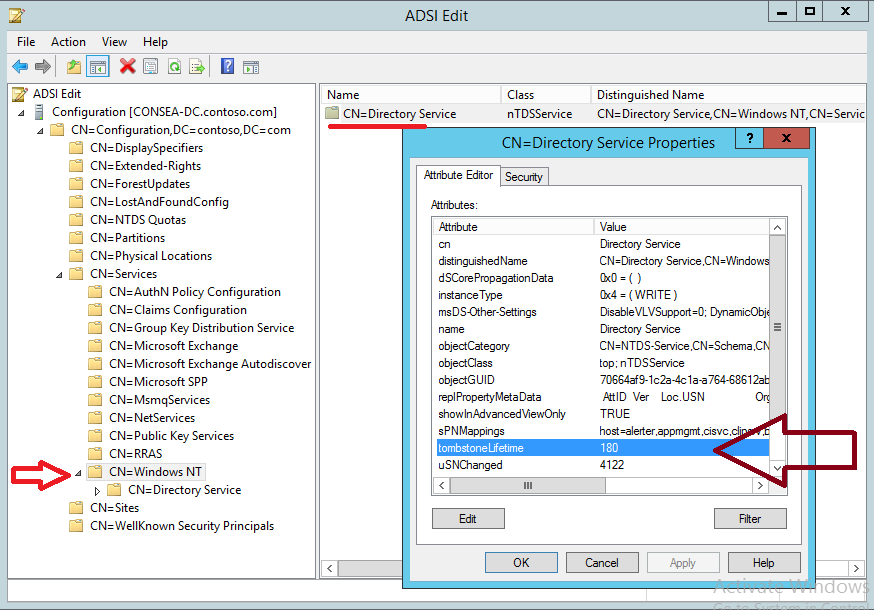Click the Up one level folder icon
The width and height of the screenshot is (874, 610).
pyautogui.click(x=74, y=67)
